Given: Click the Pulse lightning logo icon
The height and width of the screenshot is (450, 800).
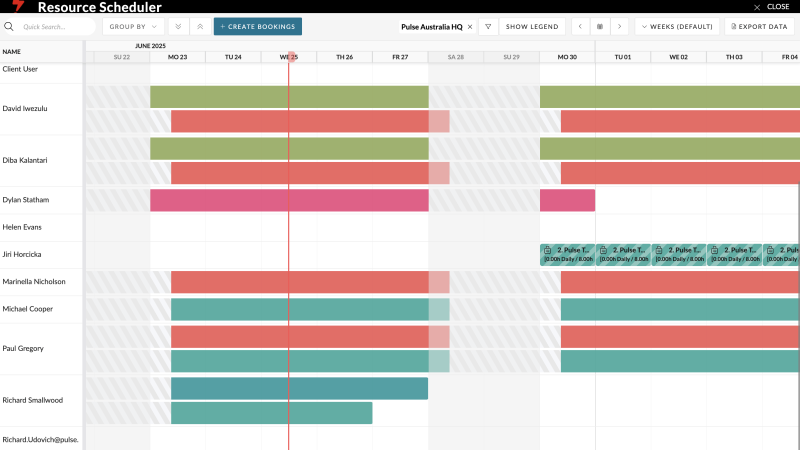Looking at the screenshot, I should point(17,6).
